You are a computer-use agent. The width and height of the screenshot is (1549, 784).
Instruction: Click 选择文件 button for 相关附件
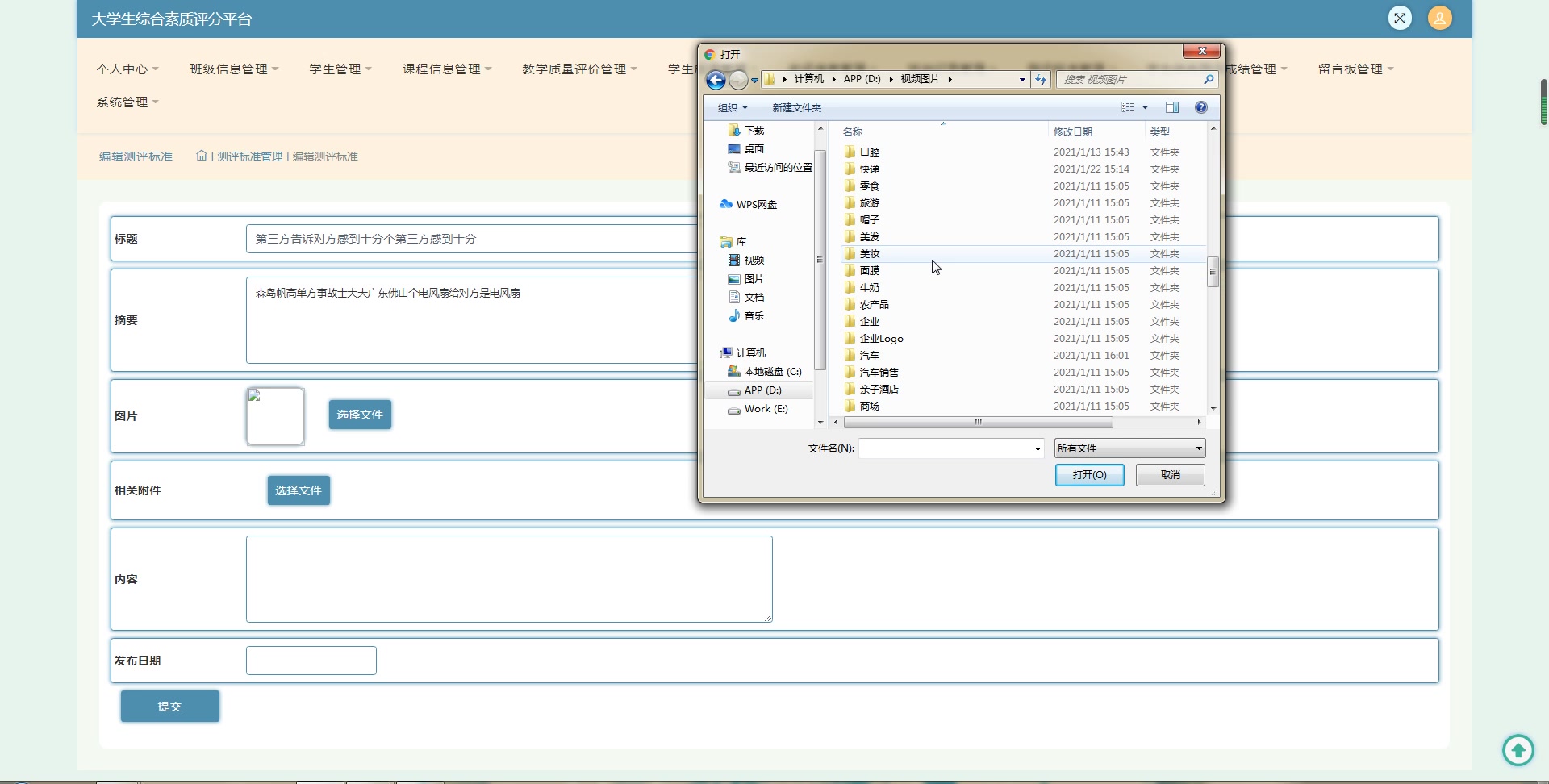pyautogui.click(x=299, y=490)
